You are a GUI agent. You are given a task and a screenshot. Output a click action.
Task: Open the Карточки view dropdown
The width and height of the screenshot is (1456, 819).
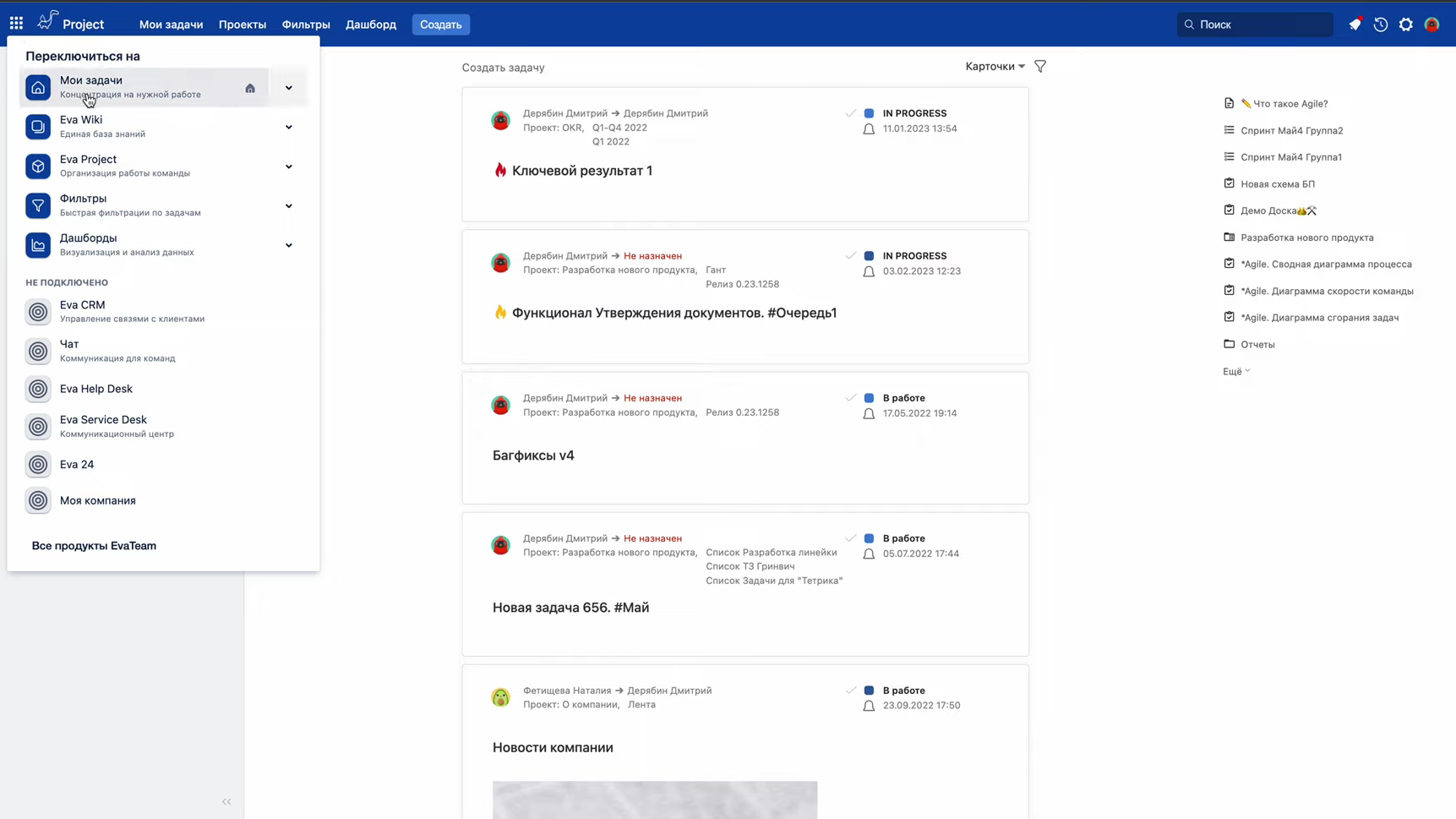pos(995,66)
